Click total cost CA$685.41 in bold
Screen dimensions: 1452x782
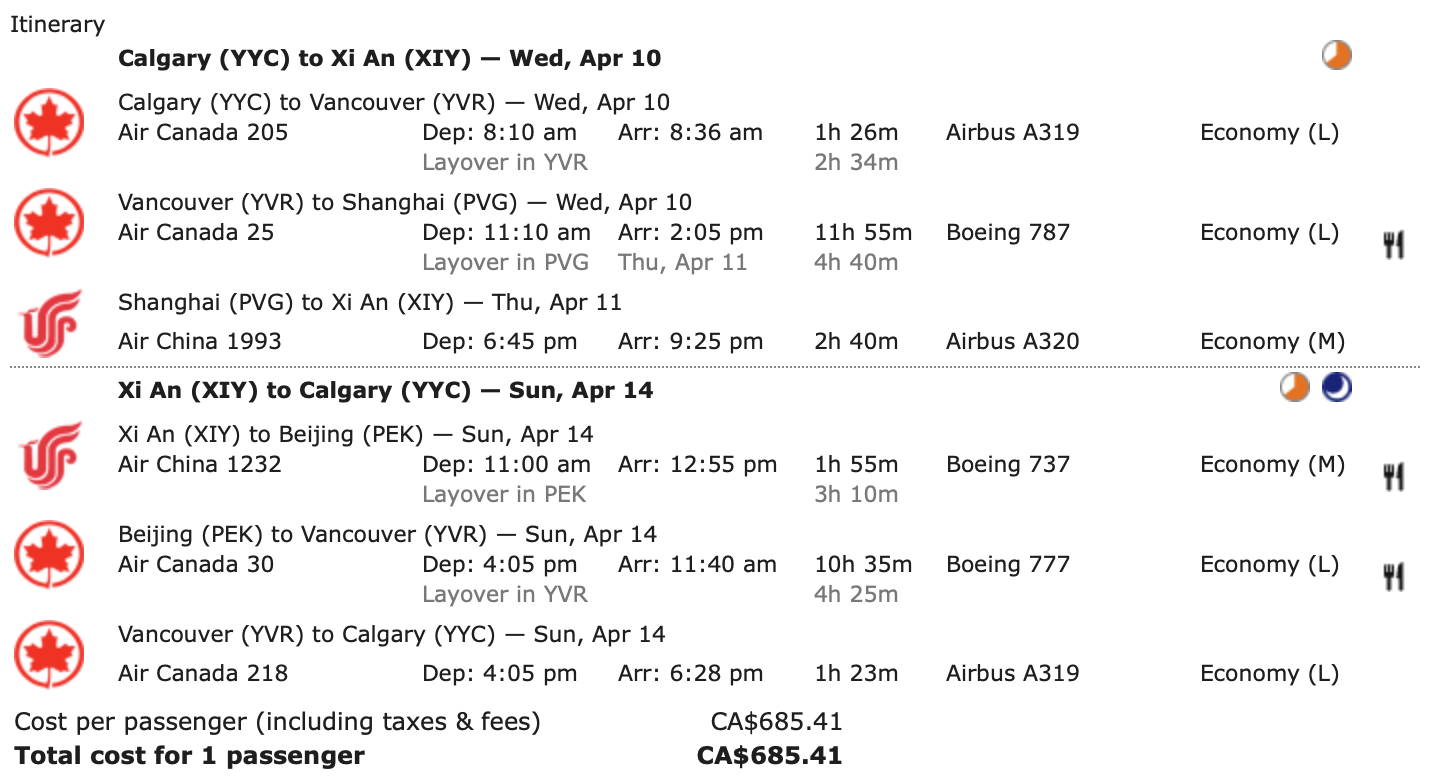pyautogui.click(x=770, y=756)
